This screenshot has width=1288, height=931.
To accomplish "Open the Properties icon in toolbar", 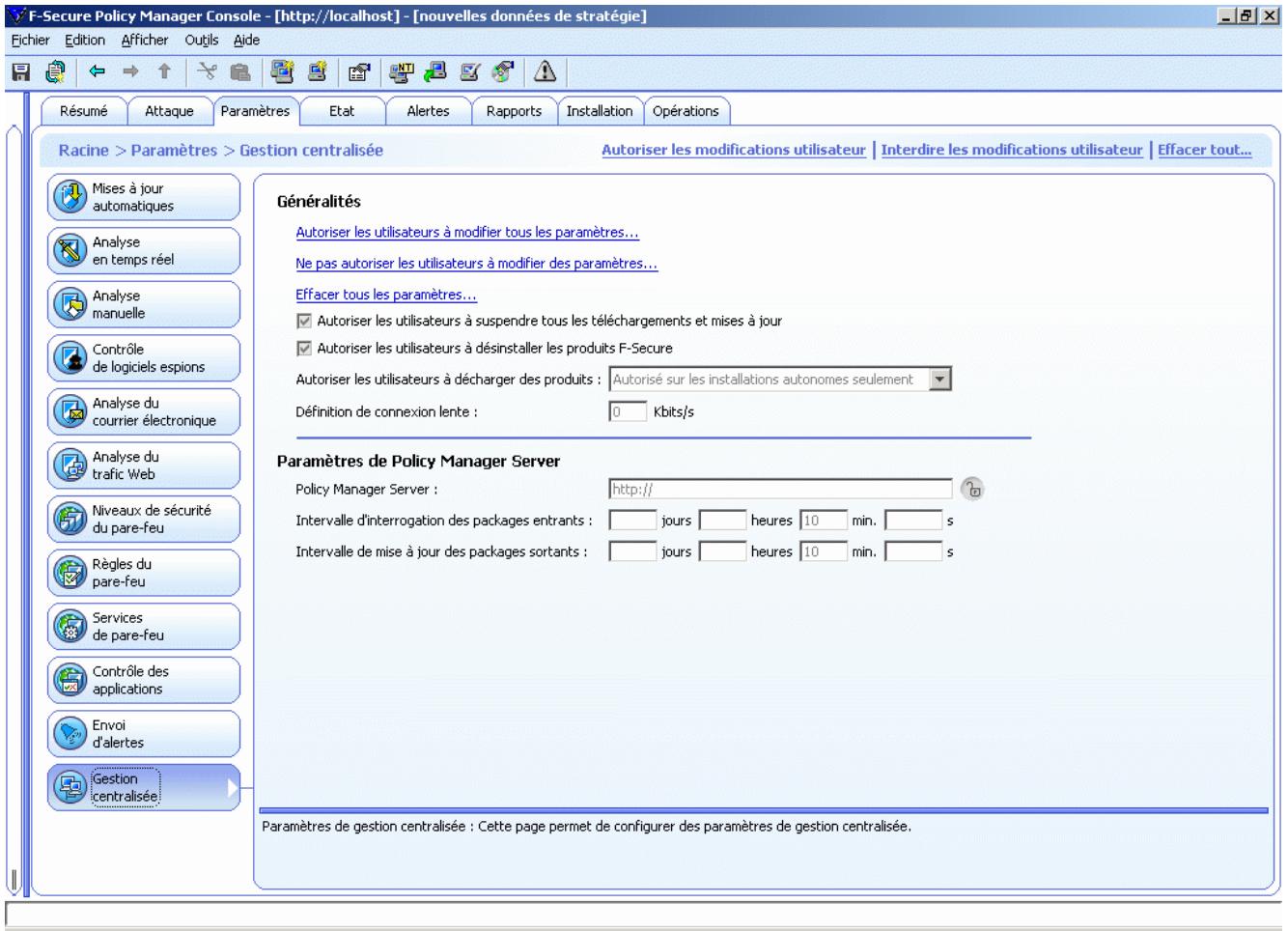I will click(358, 71).
